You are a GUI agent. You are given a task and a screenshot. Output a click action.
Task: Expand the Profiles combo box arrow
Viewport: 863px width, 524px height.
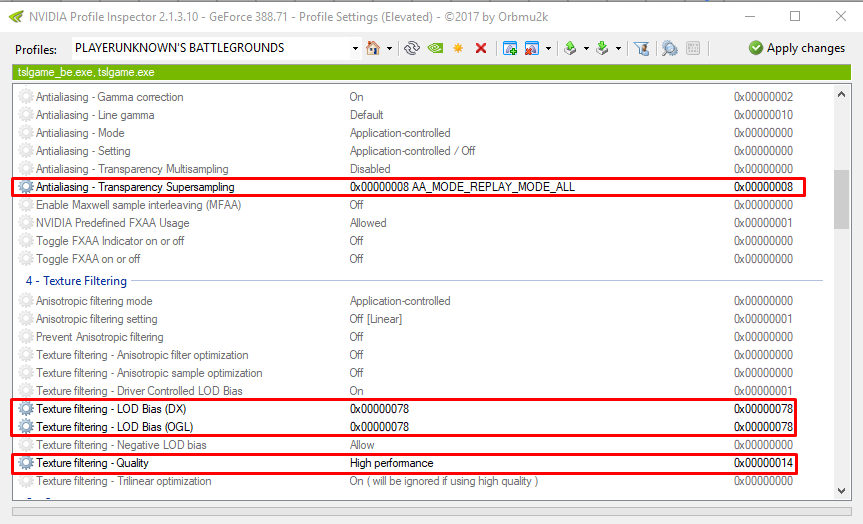(355, 48)
